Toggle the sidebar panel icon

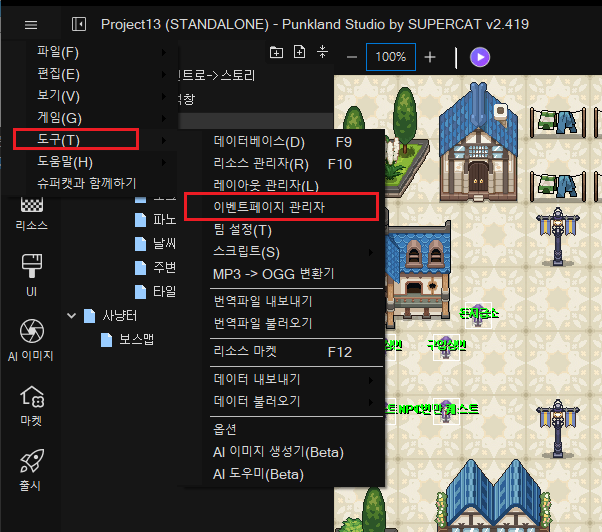tap(80, 24)
